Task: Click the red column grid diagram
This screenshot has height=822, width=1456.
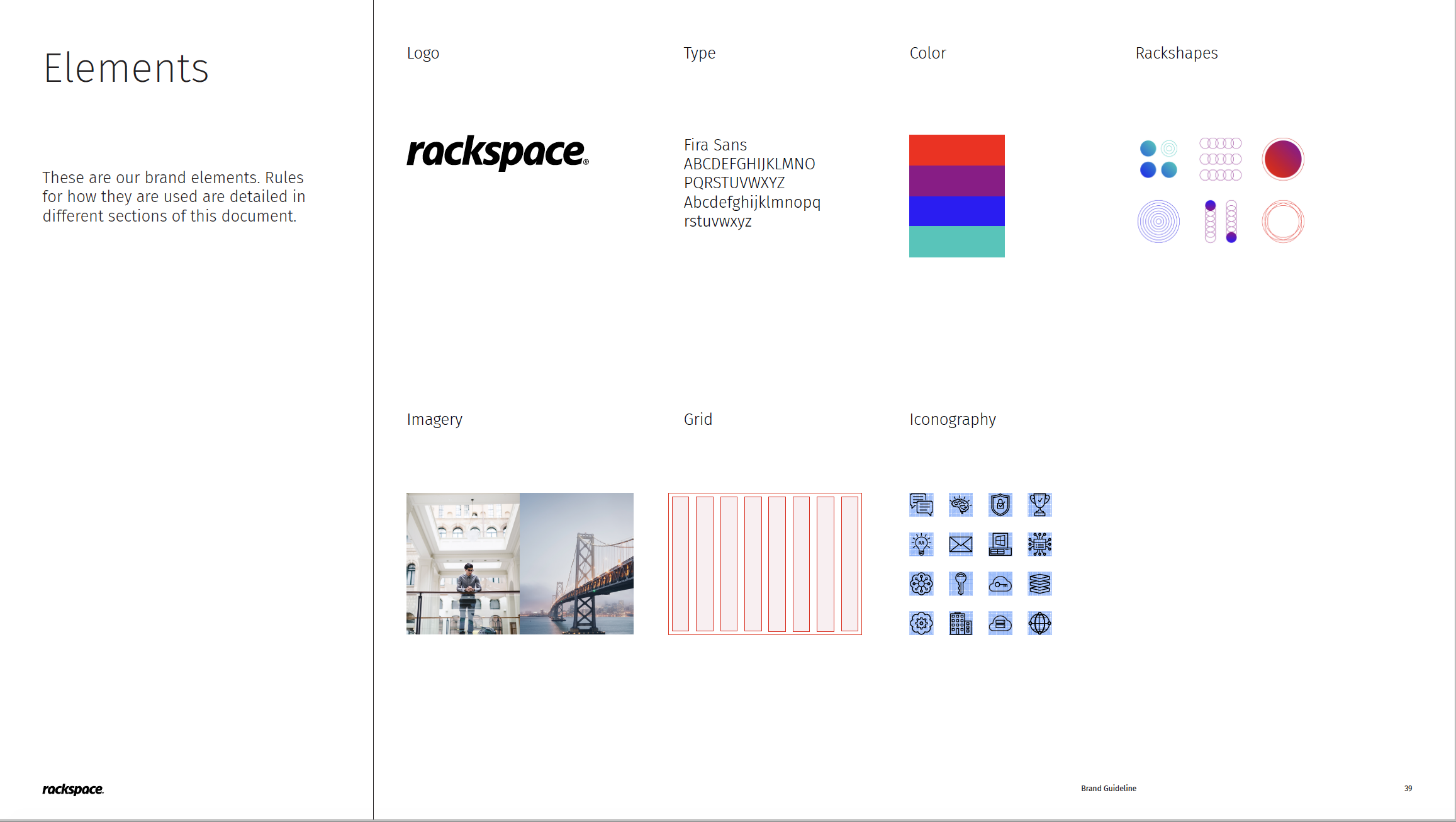Action: point(765,564)
